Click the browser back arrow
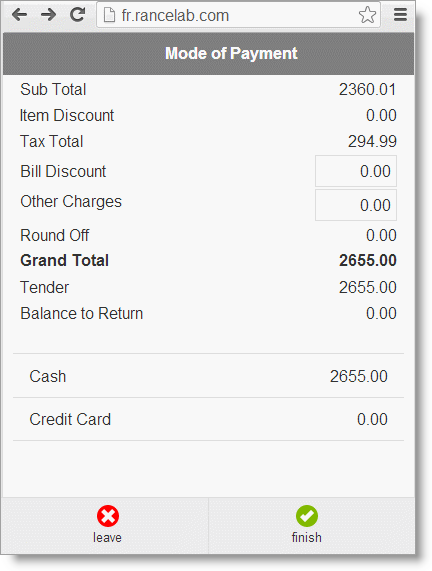This screenshot has width=432, height=571. [19, 15]
